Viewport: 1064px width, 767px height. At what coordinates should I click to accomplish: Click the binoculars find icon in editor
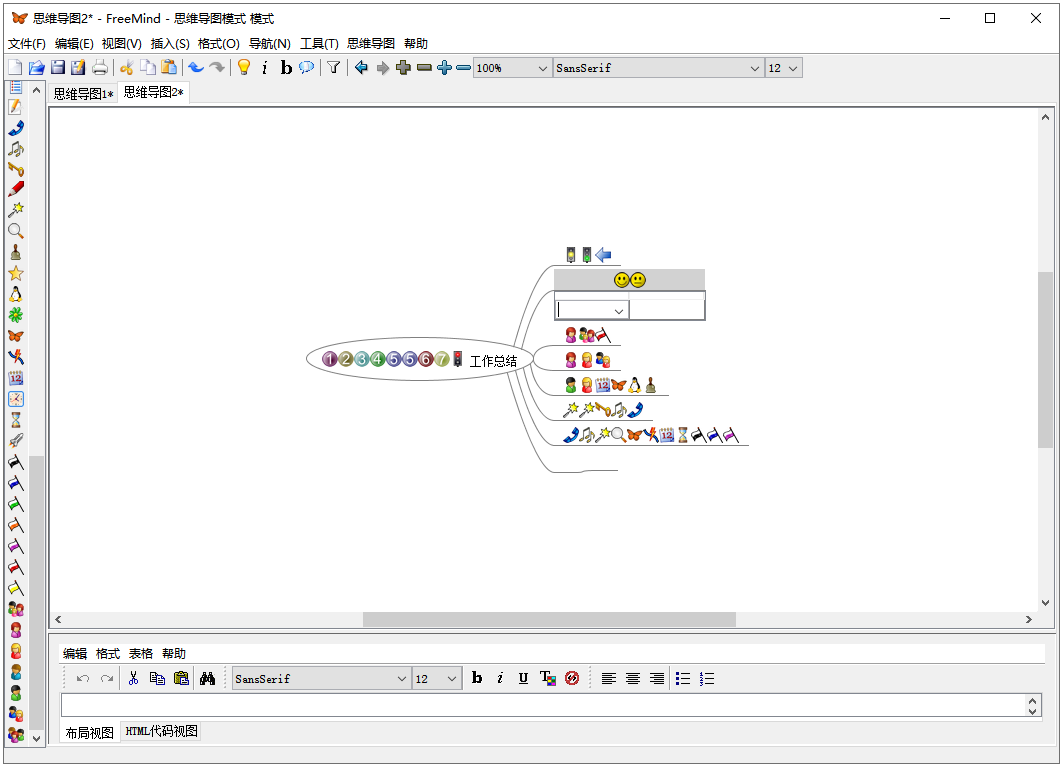[x=208, y=678]
